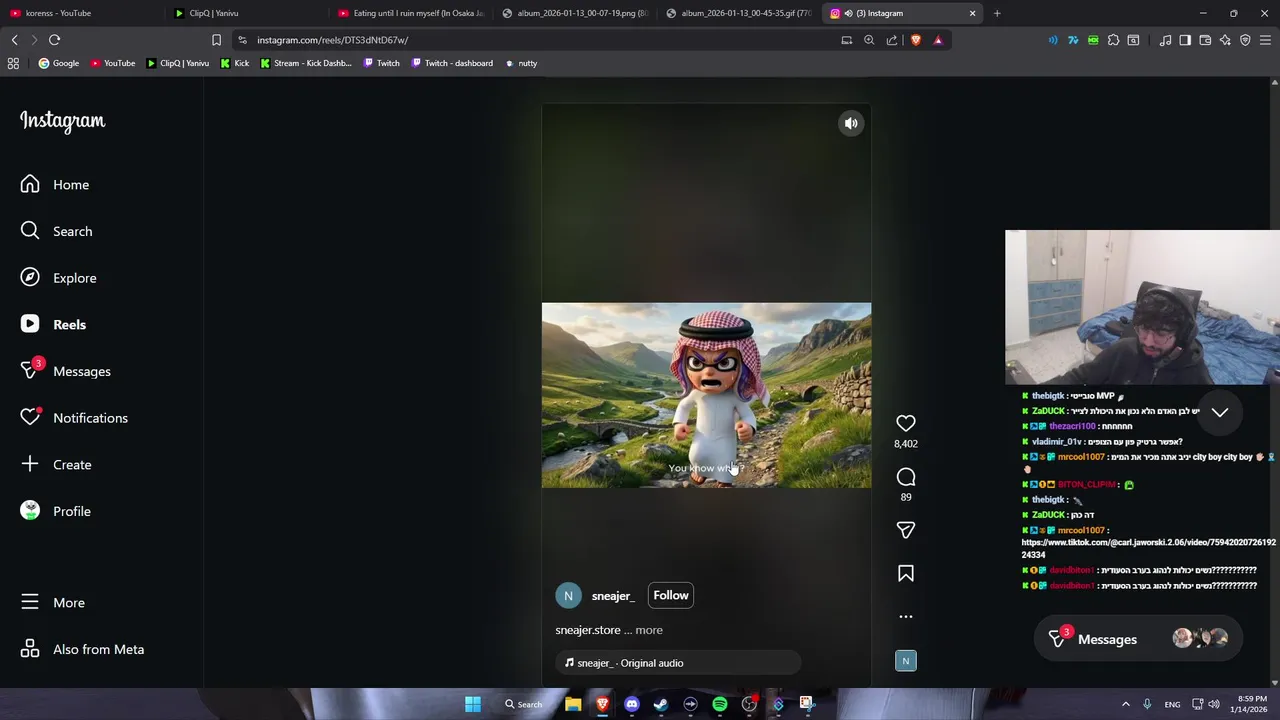Open Stream - Kick Dashboard bookmark

[x=306, y=63]
